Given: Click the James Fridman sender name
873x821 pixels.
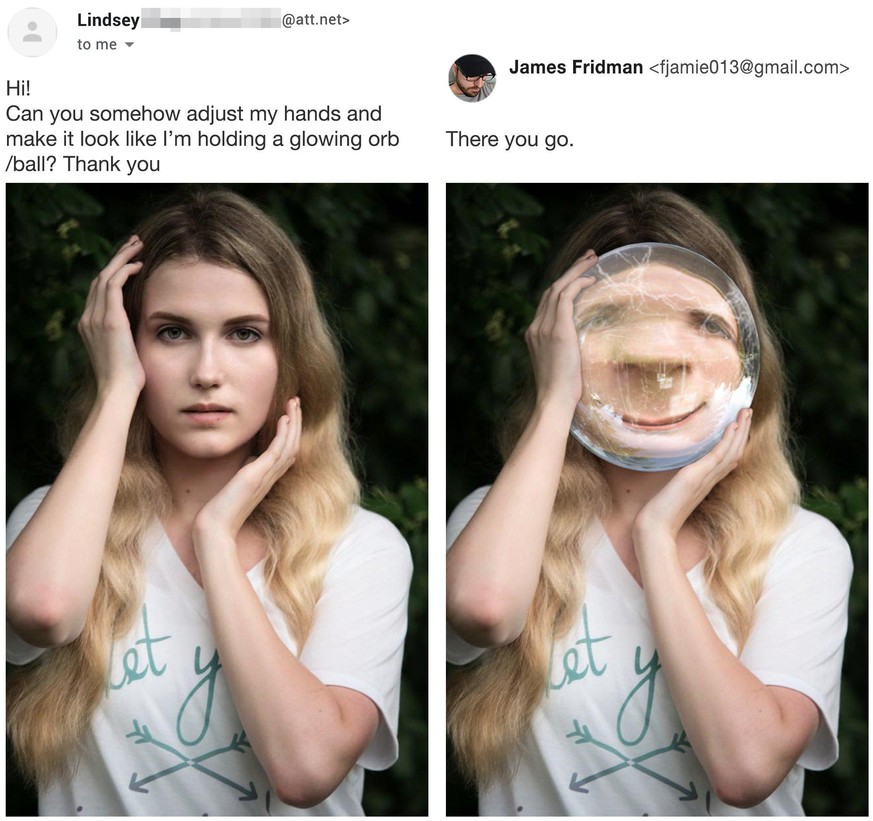Looking at the screenshot, I should (x=576, y=67).
